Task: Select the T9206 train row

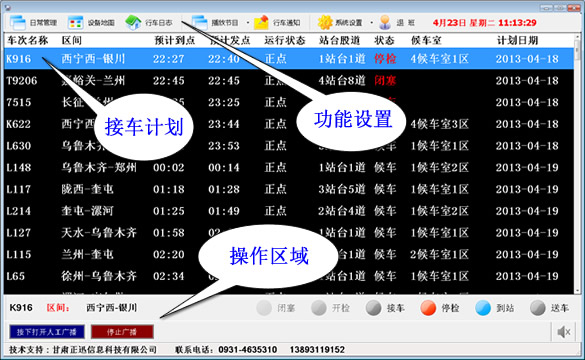Action: coord(289,81)
